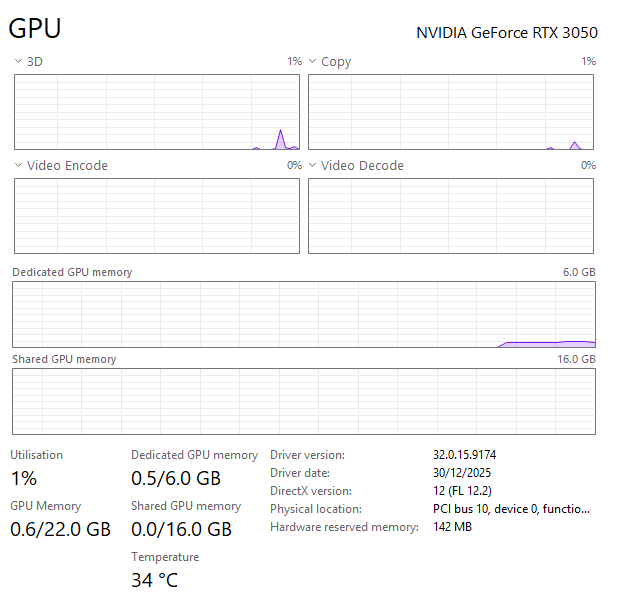Click the NVIDIA GeForce RTX 3050 label

[x=506, y=32]
